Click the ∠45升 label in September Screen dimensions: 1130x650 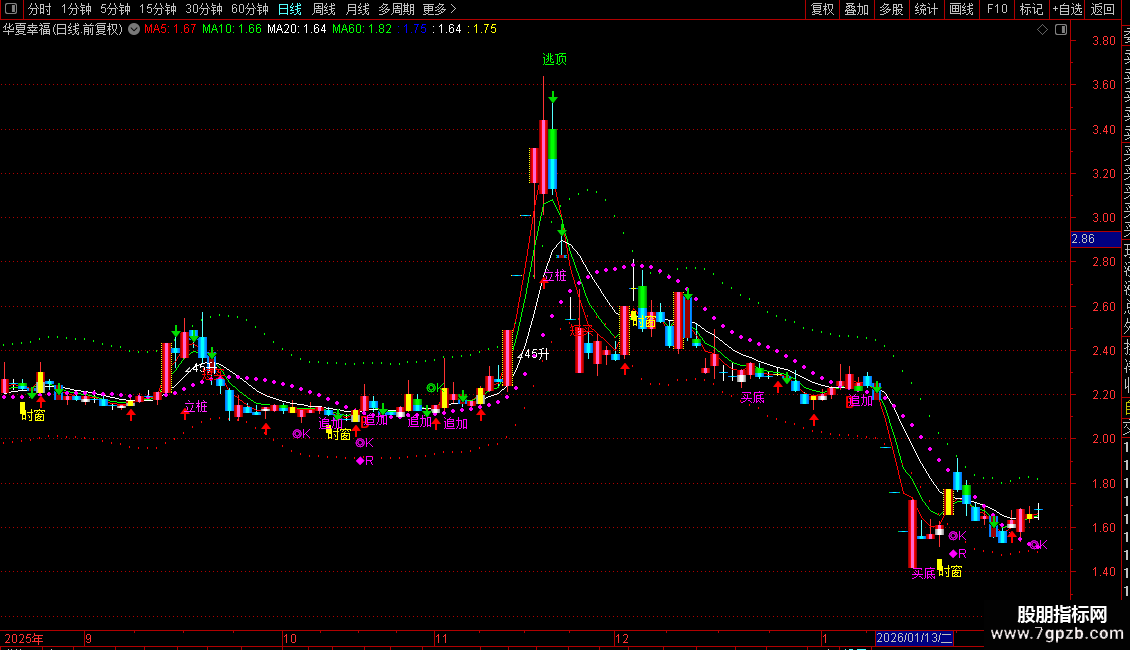tap(200, 368)
